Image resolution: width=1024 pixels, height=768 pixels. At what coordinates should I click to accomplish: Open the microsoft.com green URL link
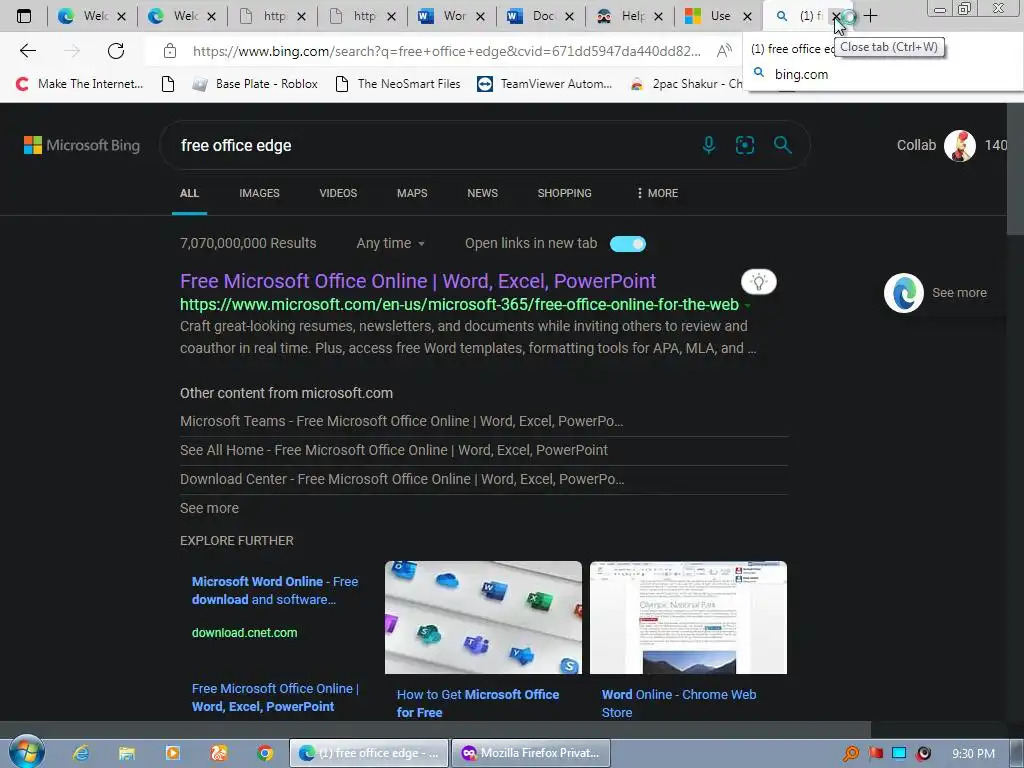[x=459, y=304]
